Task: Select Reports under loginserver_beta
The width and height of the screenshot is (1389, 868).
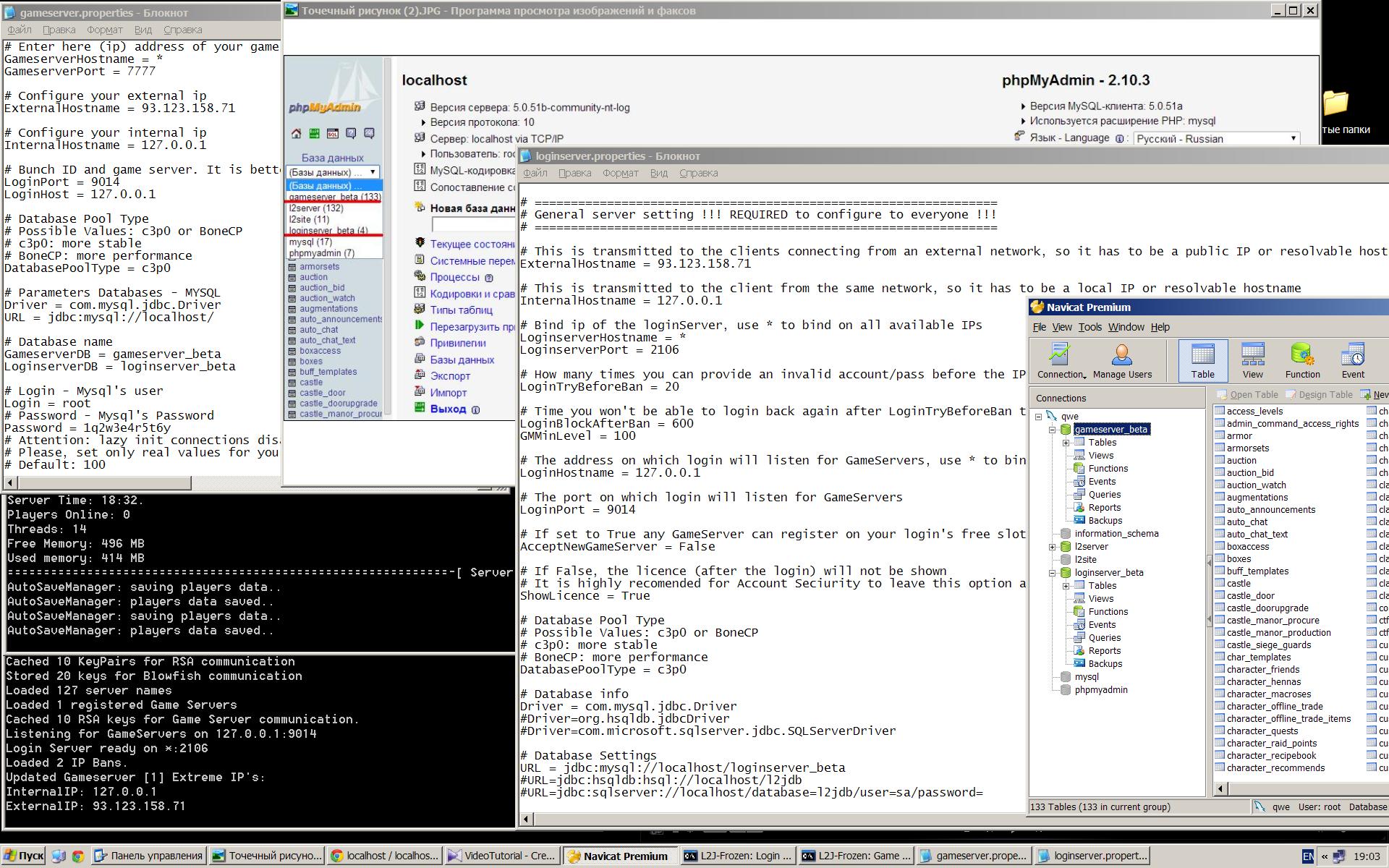Action: (x=1104, y=651)
